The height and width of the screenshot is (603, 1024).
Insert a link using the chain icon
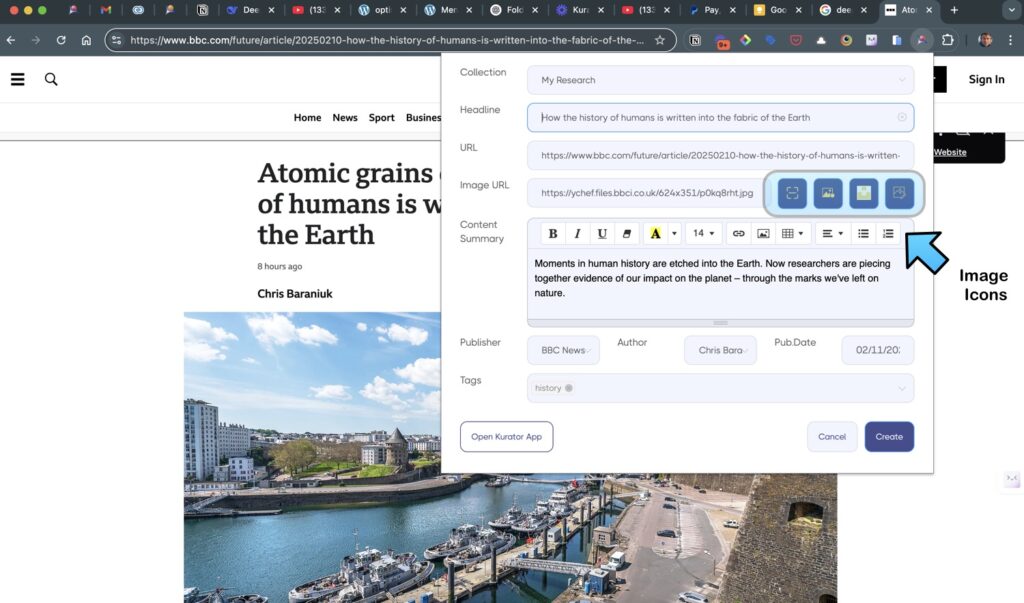(x=739, y=234)
